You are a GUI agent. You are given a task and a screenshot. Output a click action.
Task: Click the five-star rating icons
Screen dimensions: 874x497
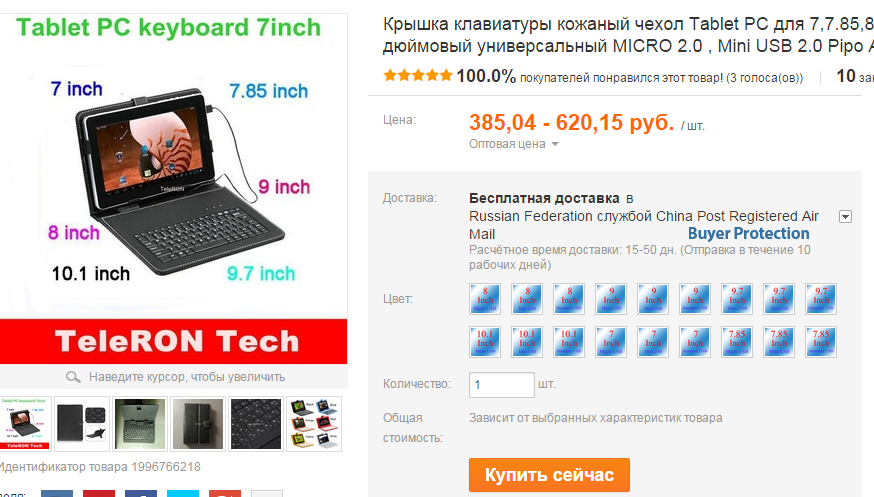click(417, 76)
